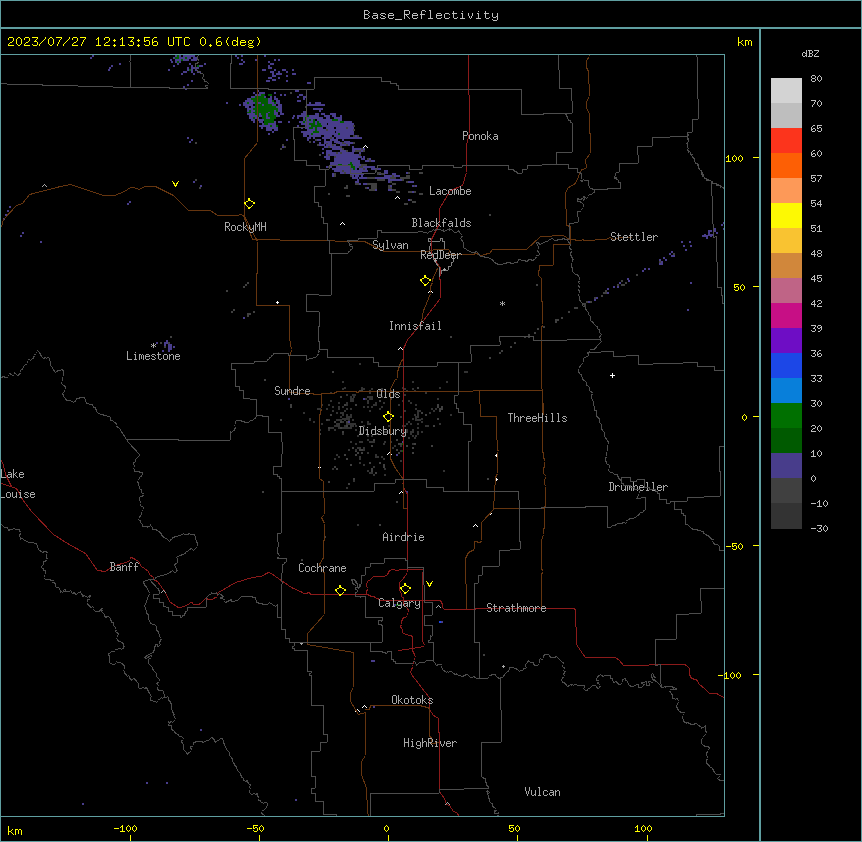Click the Banff label

124,567
